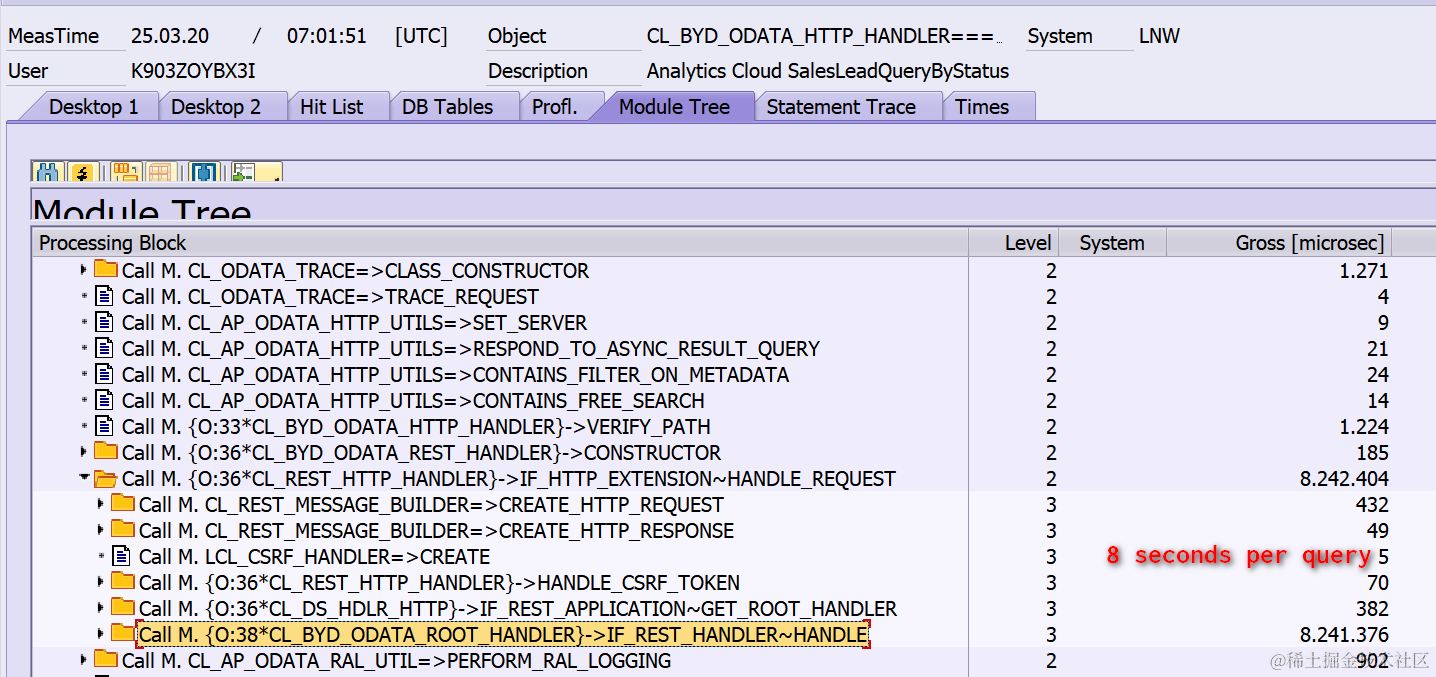Screen dimensions: 1436x677
Task: Click the gross value 382
Action: (x=1372, y=609)
